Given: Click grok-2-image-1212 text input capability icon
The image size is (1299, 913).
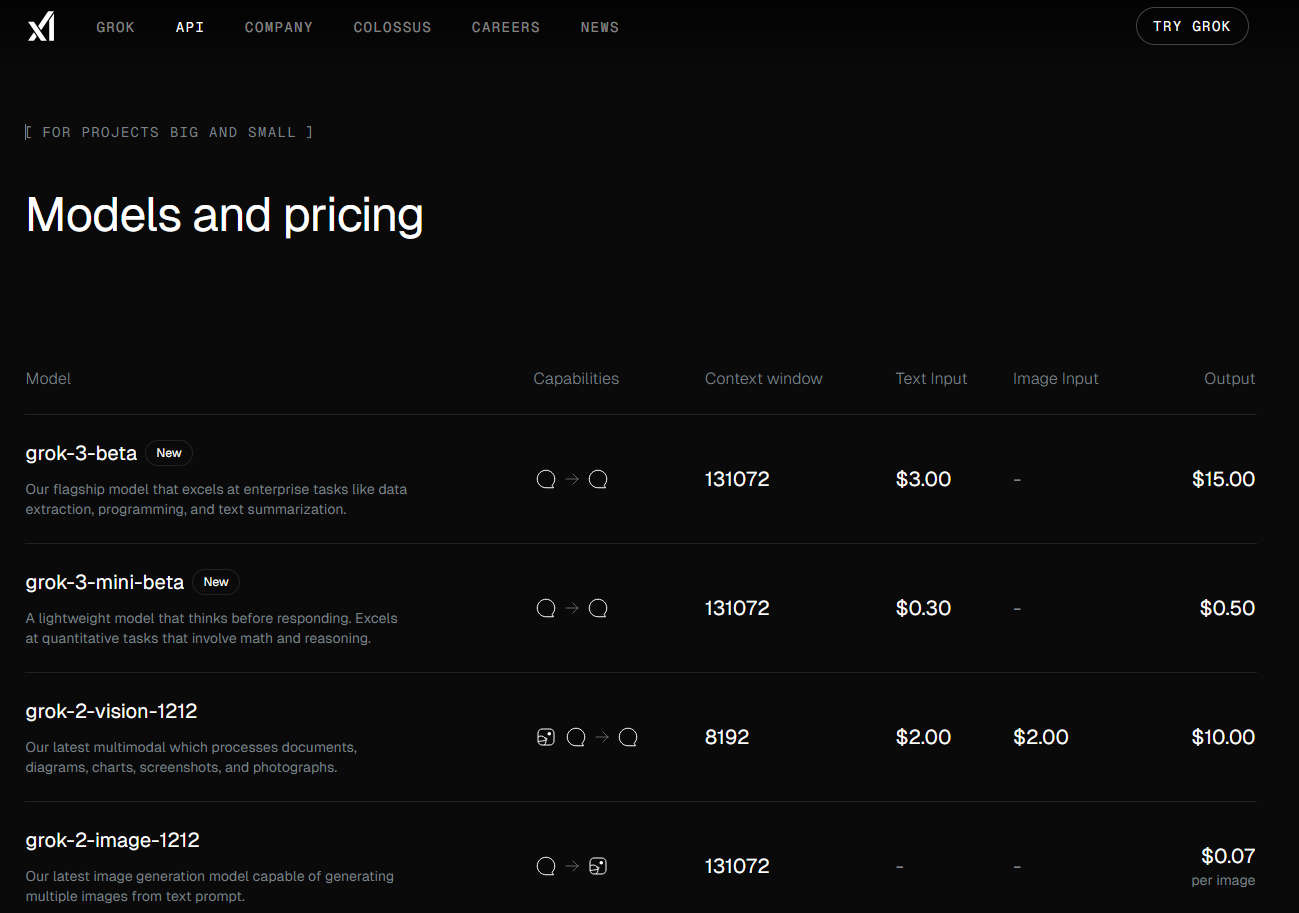Looking at the screenshot, I should (546, 866).
